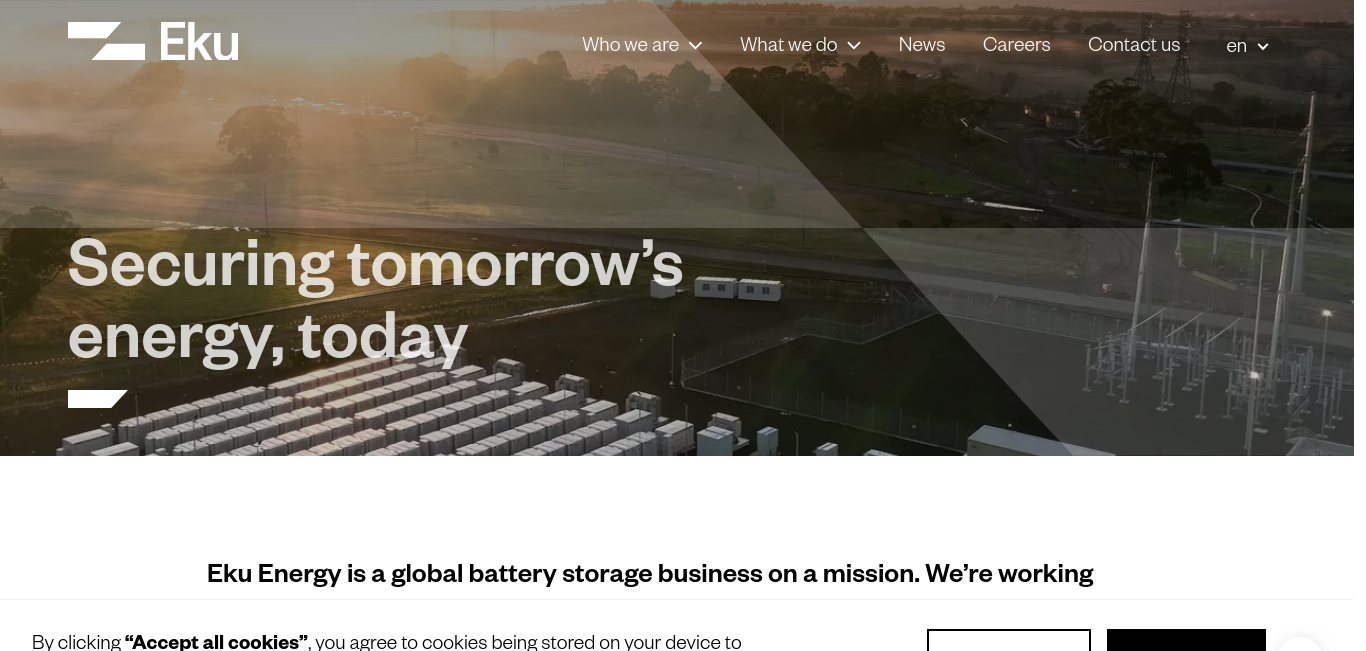The width and height of the screenshot is (1366, 651).
Task: Click the round white button bottom right
Action: pyautogui.click(x=1300, y=644)
